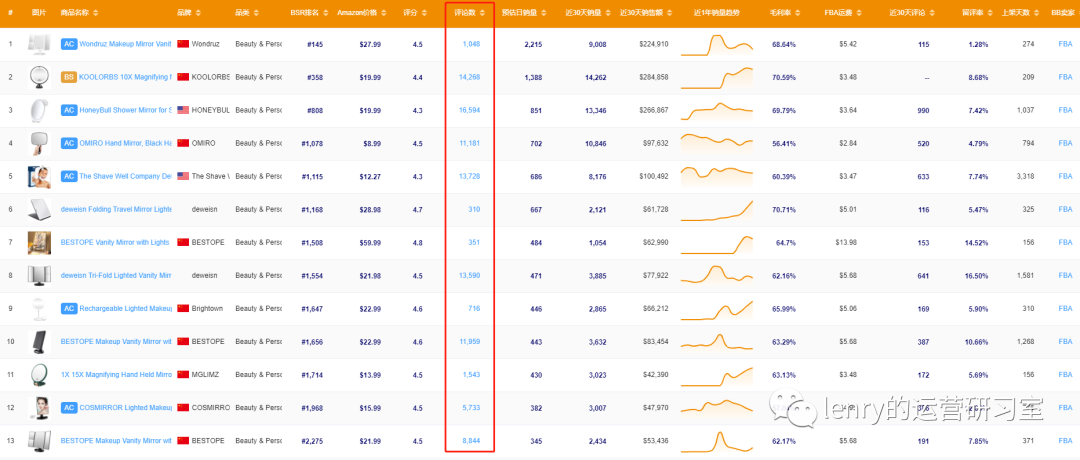The width and height of the screenshot is (1080, 460).
Task: Sort by 商品名称 column arrows
Action: pyautogui.click(x=96, y=13)
